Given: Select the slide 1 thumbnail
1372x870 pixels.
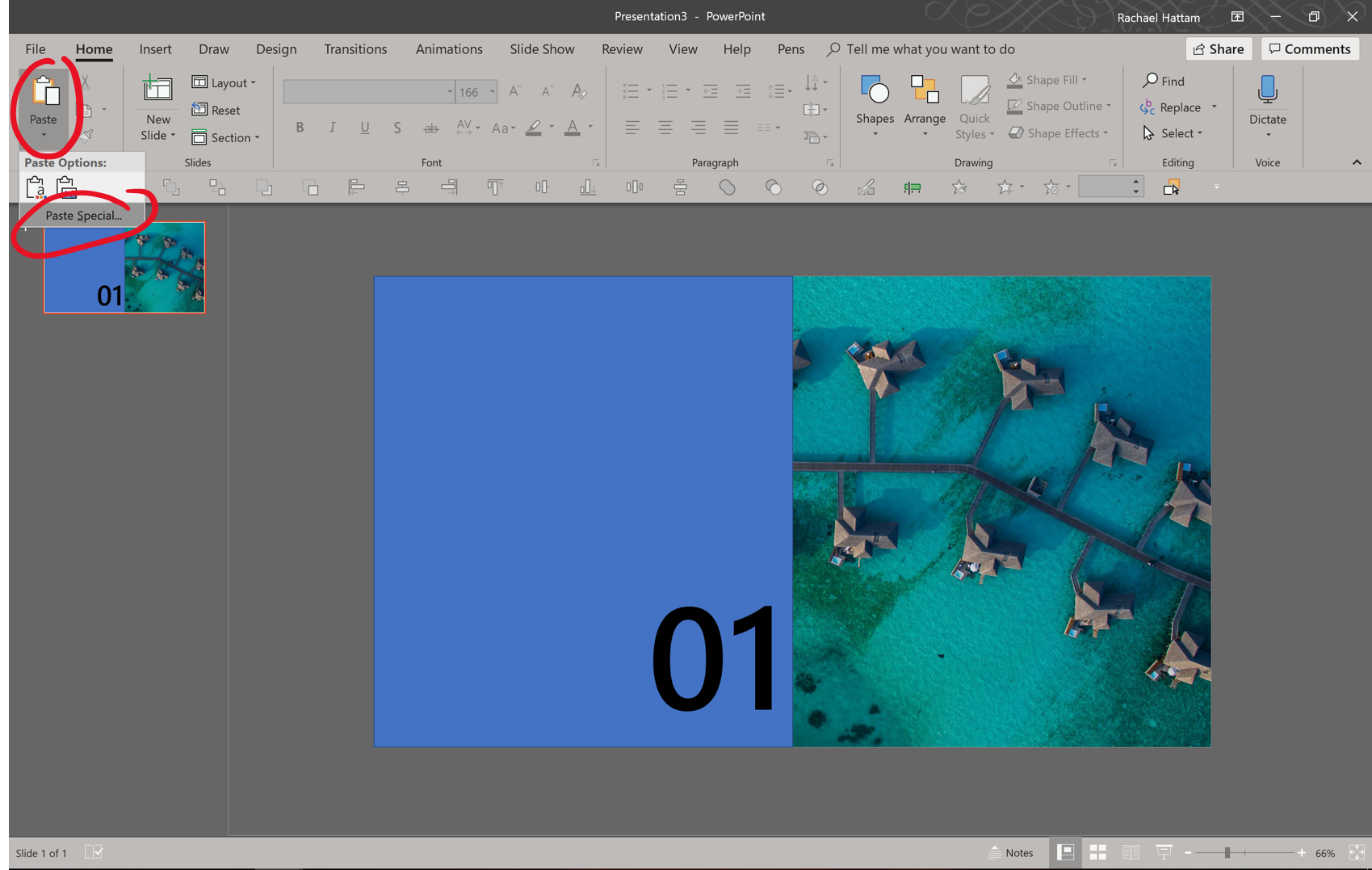Looking at the screenshot, I should coord(124,267).
